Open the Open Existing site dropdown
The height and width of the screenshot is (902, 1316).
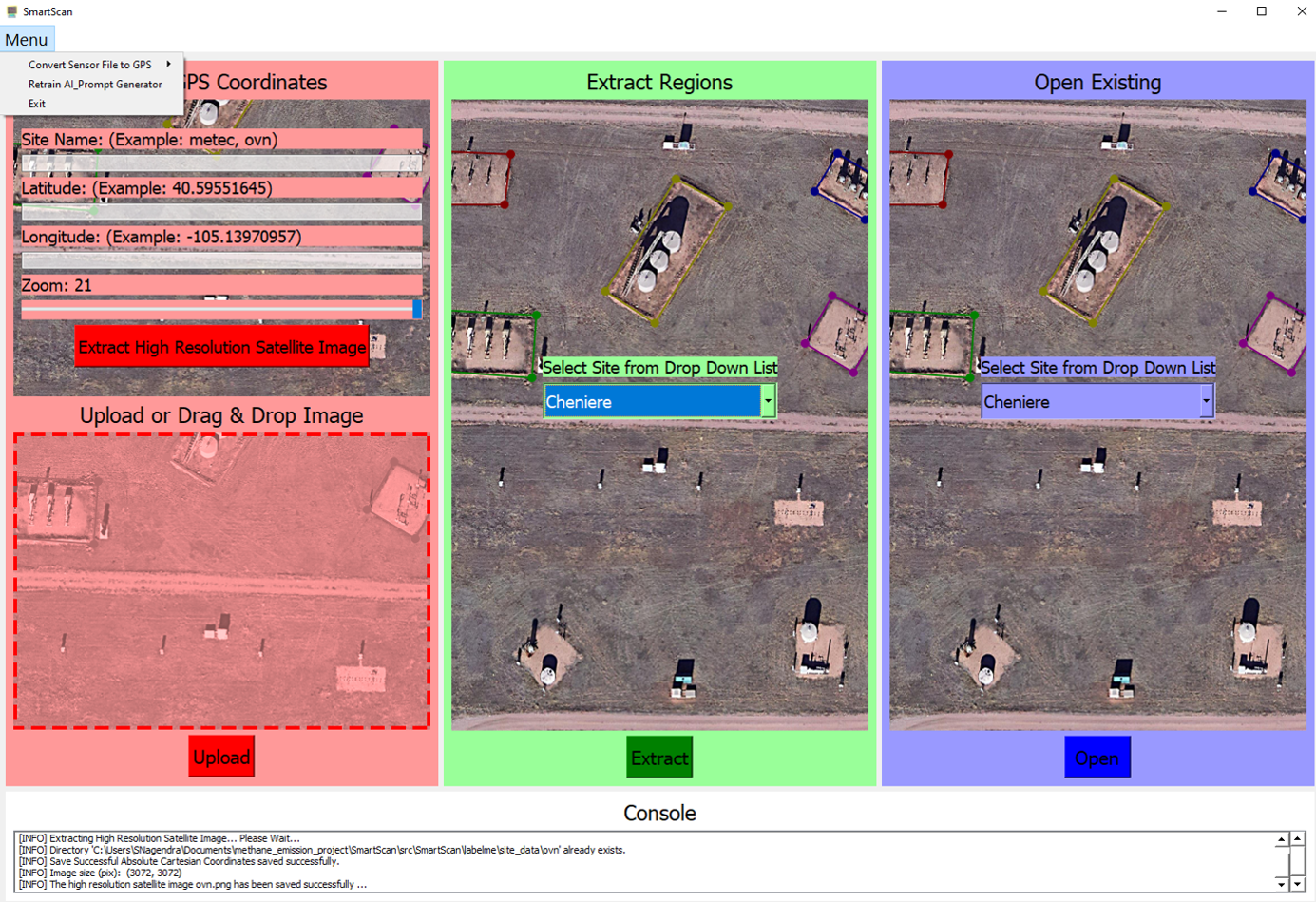pyautogui.click(x=1206, y=402)
